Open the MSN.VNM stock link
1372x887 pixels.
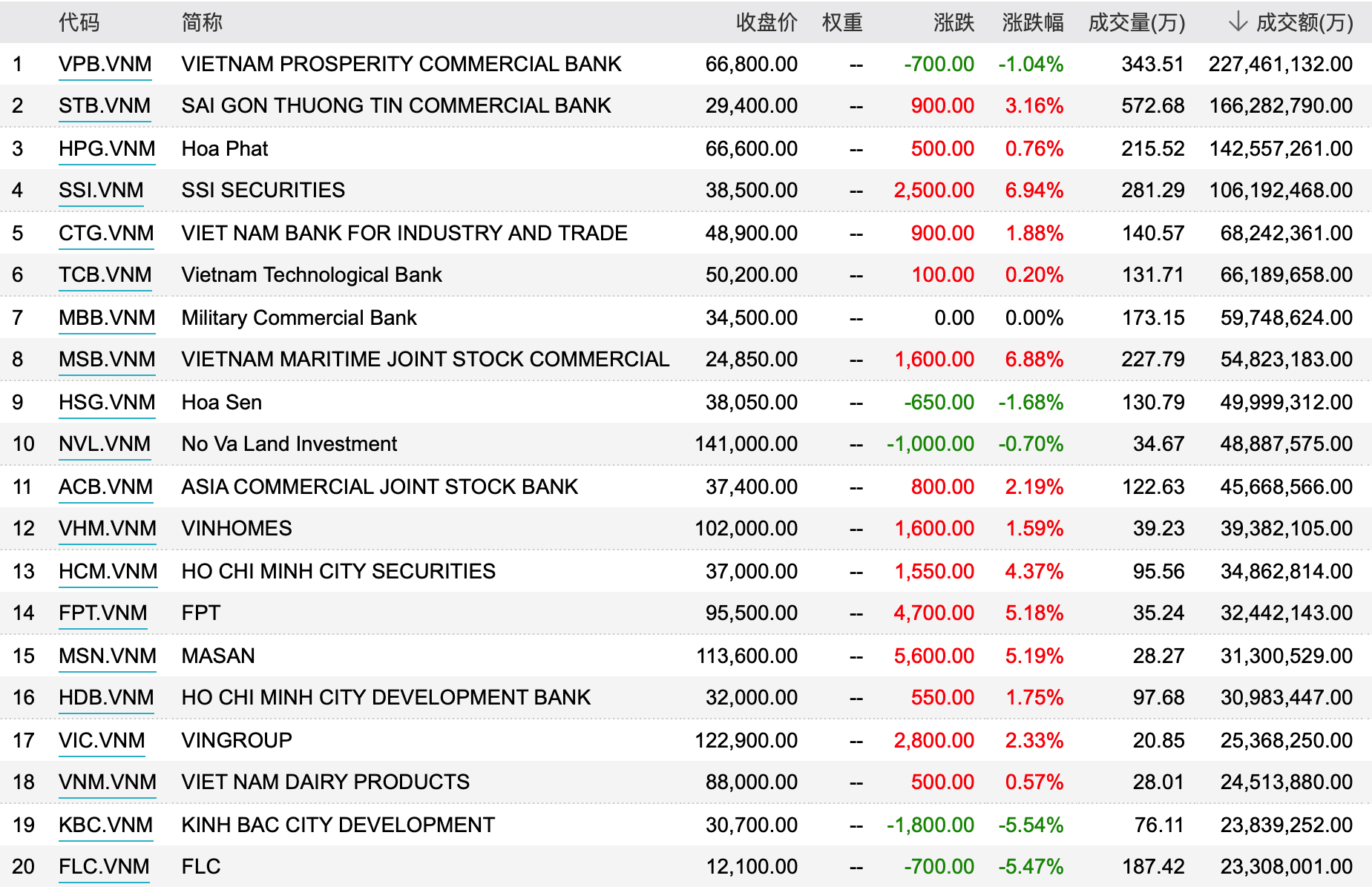coord(108,656)
